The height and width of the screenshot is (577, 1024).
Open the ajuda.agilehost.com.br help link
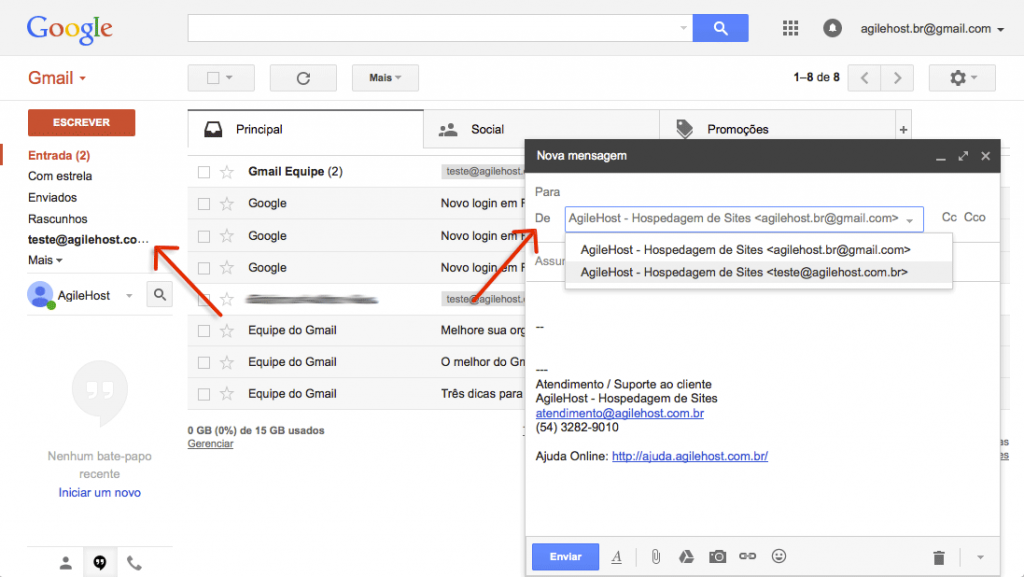point(690,456)
